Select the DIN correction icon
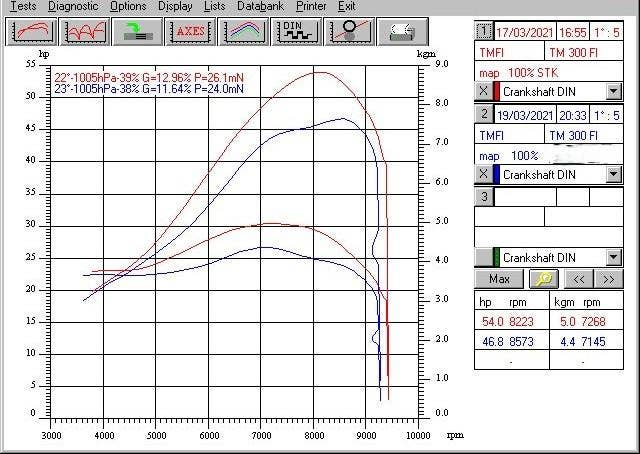The image size is (640, 454). point(295,31)
